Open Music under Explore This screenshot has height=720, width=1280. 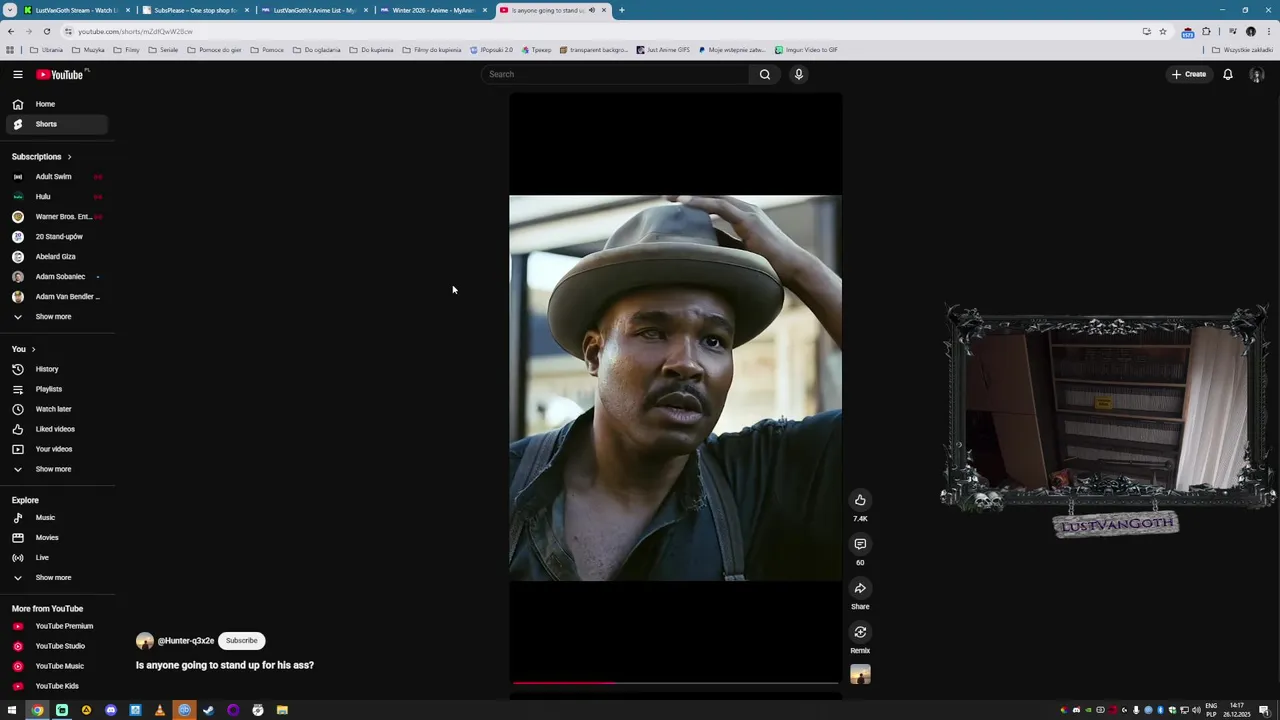pyautogui.click(x=57, y=518)
